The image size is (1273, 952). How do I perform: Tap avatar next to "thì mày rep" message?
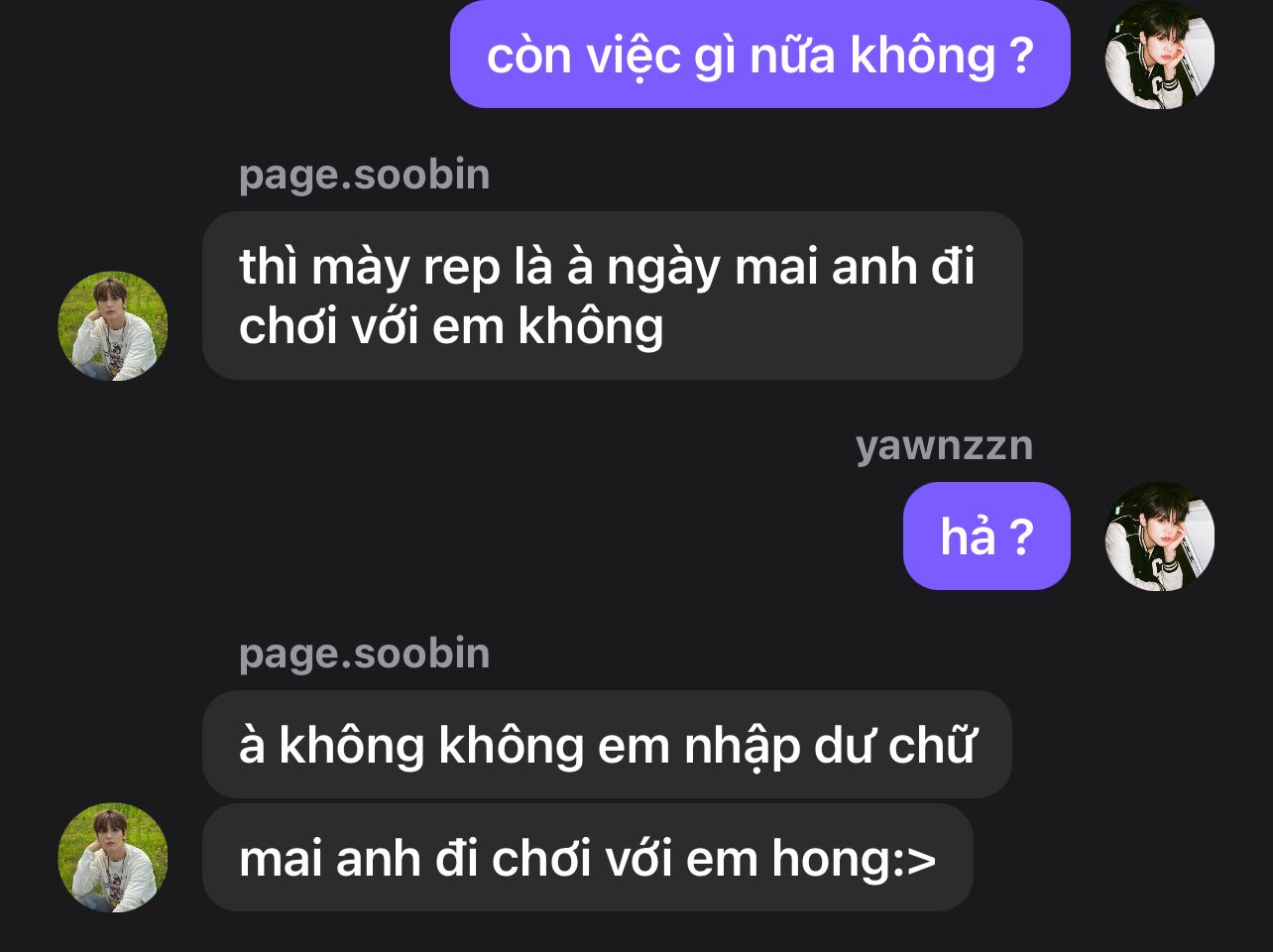[x=113, y=325]
